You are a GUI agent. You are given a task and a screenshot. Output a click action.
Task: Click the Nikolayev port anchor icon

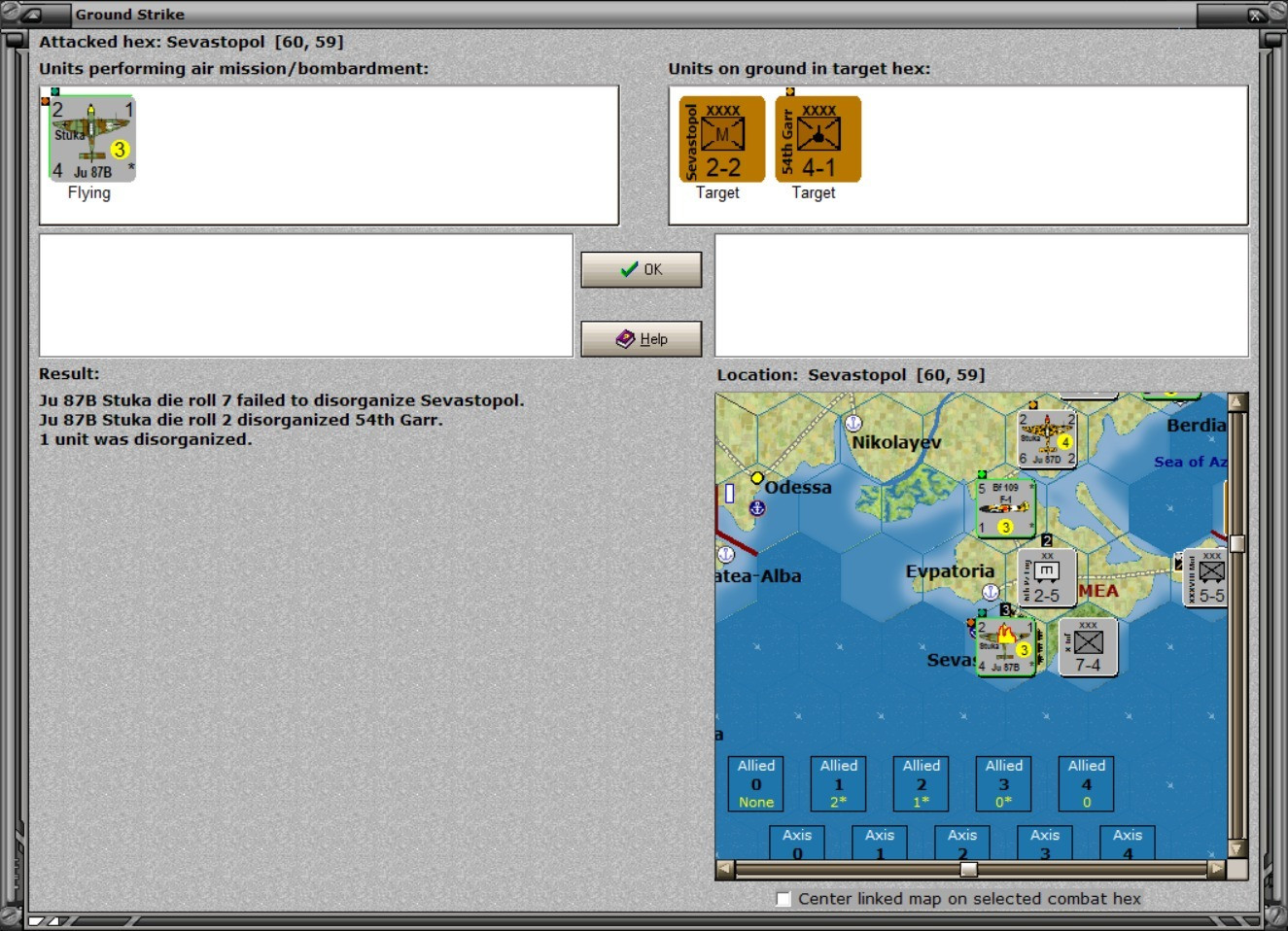(x=853, y=423)
